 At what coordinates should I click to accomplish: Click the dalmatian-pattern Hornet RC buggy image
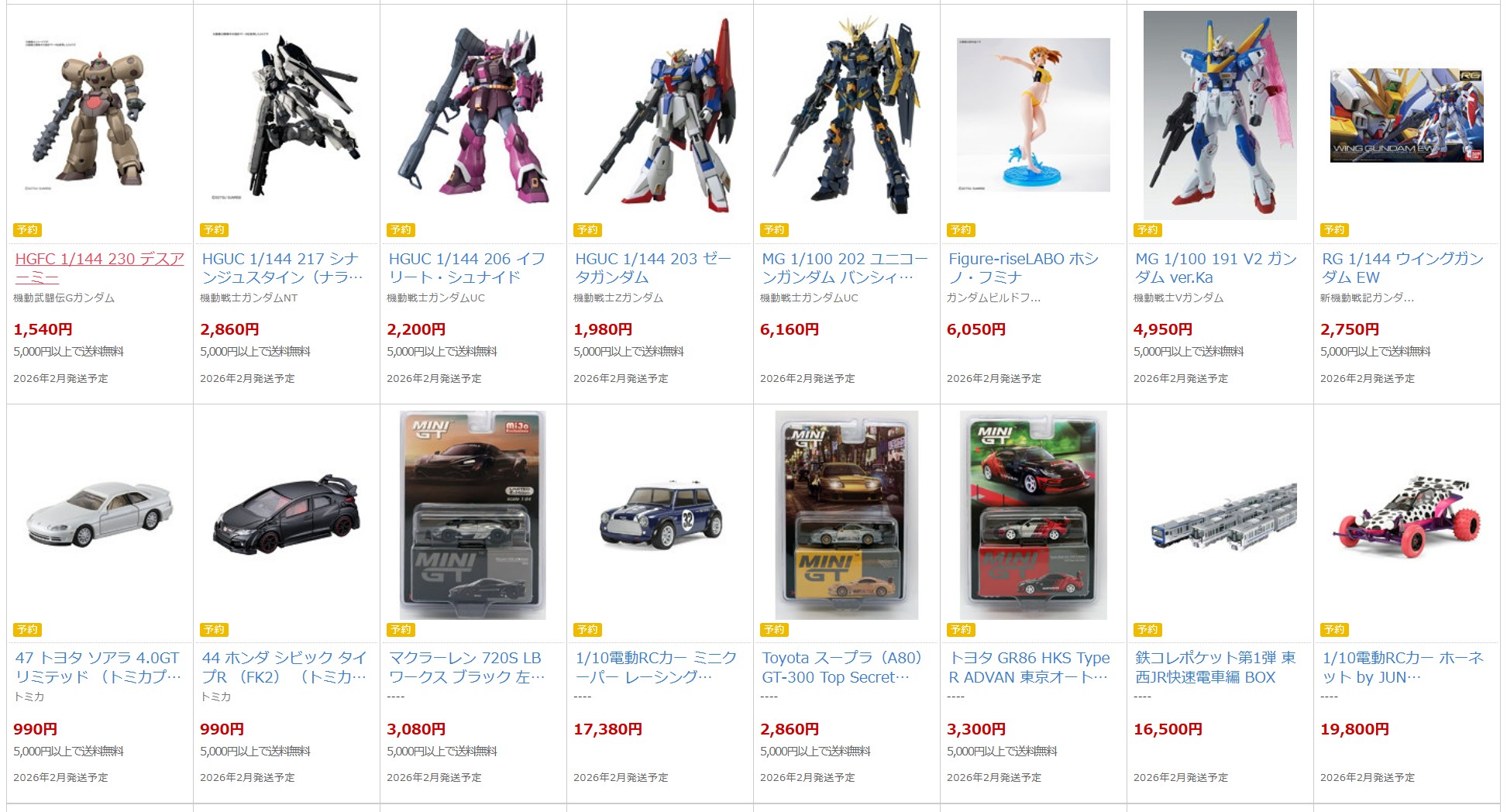(1406, 514)
